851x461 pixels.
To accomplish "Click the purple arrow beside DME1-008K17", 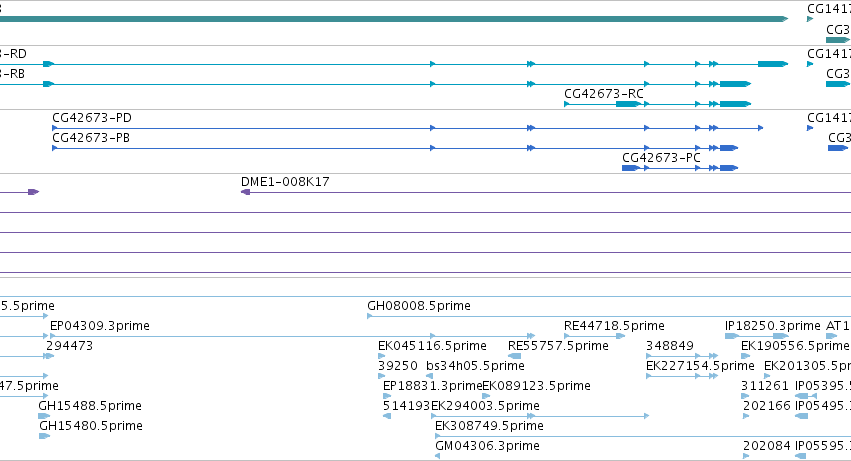I will (245, 192).
